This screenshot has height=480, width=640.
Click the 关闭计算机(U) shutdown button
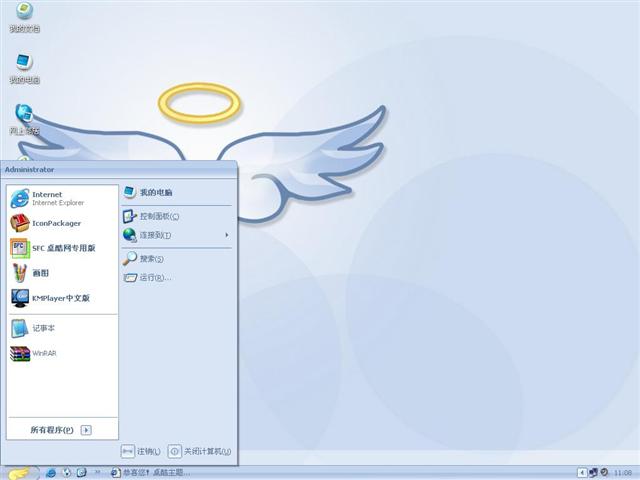tap(199, 451)
